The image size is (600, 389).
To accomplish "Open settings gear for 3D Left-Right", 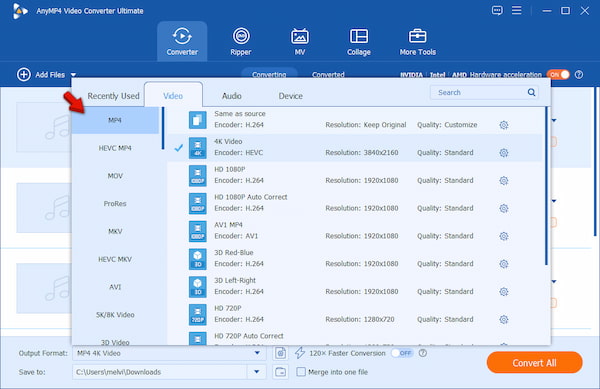I will pyautogui.click(x=504, y=292).
